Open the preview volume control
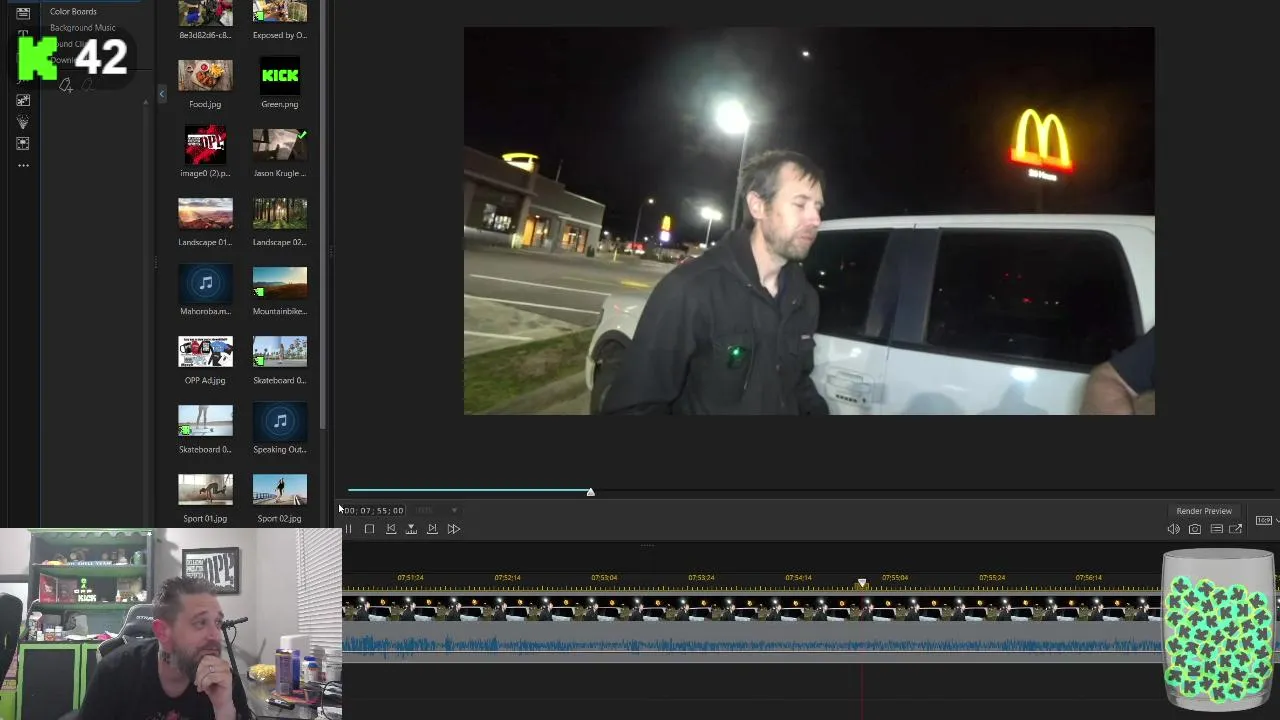 (x=1173, y=529)
